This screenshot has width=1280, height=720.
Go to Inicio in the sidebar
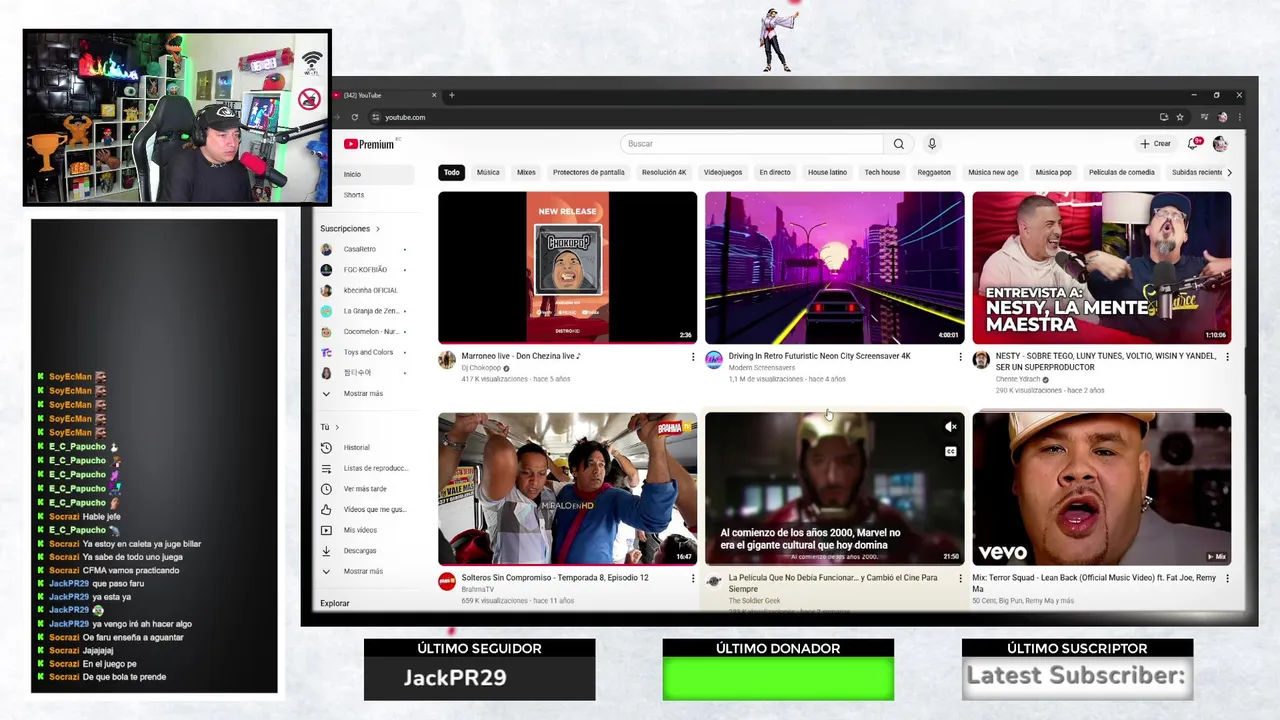coord(364,174)
